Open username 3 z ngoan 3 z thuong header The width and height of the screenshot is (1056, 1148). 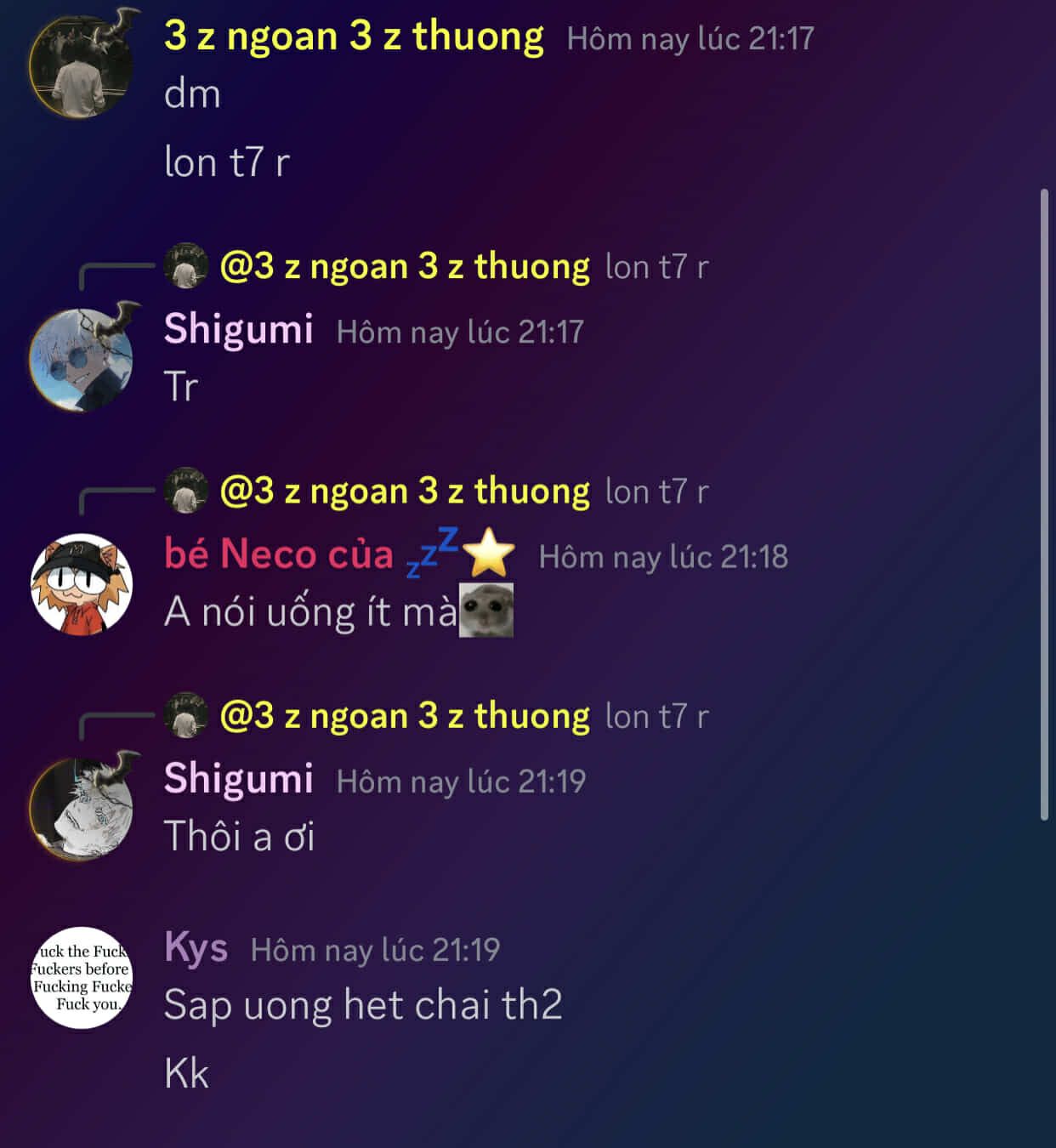[354, 37]
